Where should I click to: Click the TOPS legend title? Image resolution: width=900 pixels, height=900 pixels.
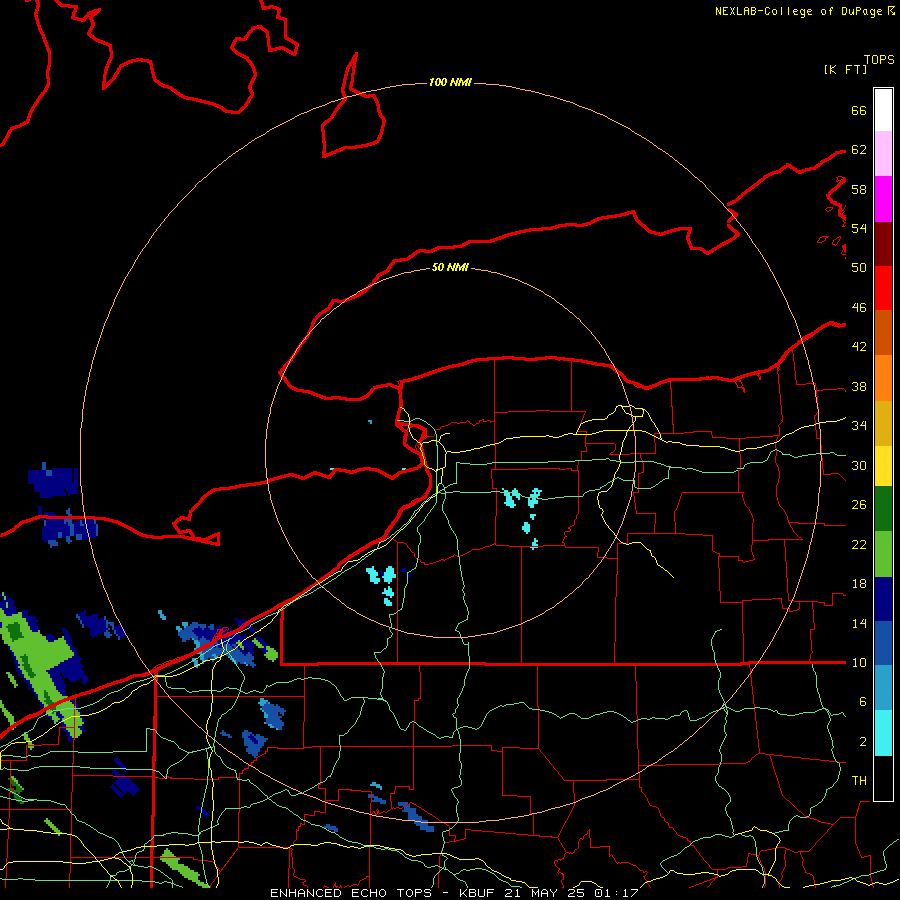tap(879, 60)
